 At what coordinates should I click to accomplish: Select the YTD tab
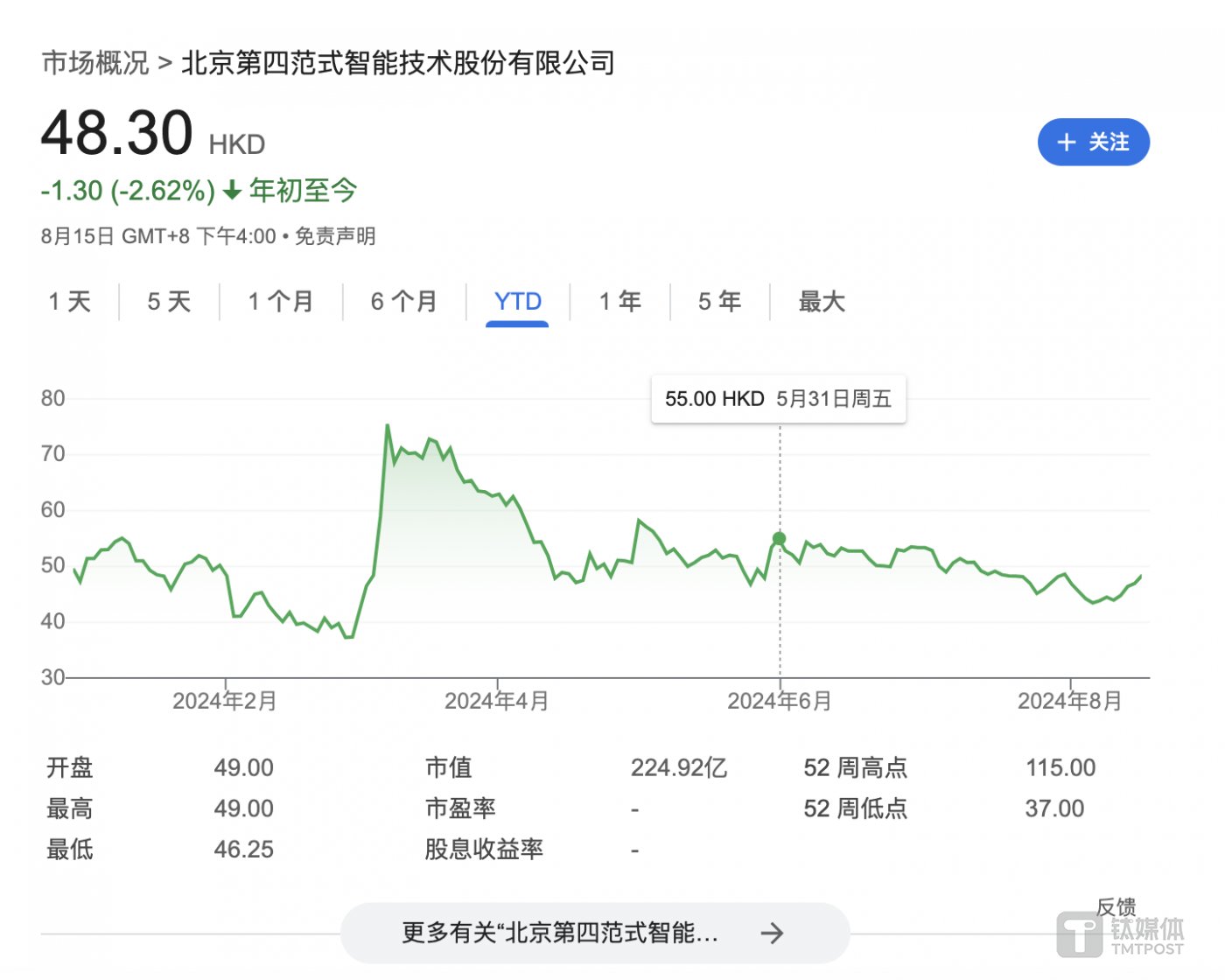(517, 302)
